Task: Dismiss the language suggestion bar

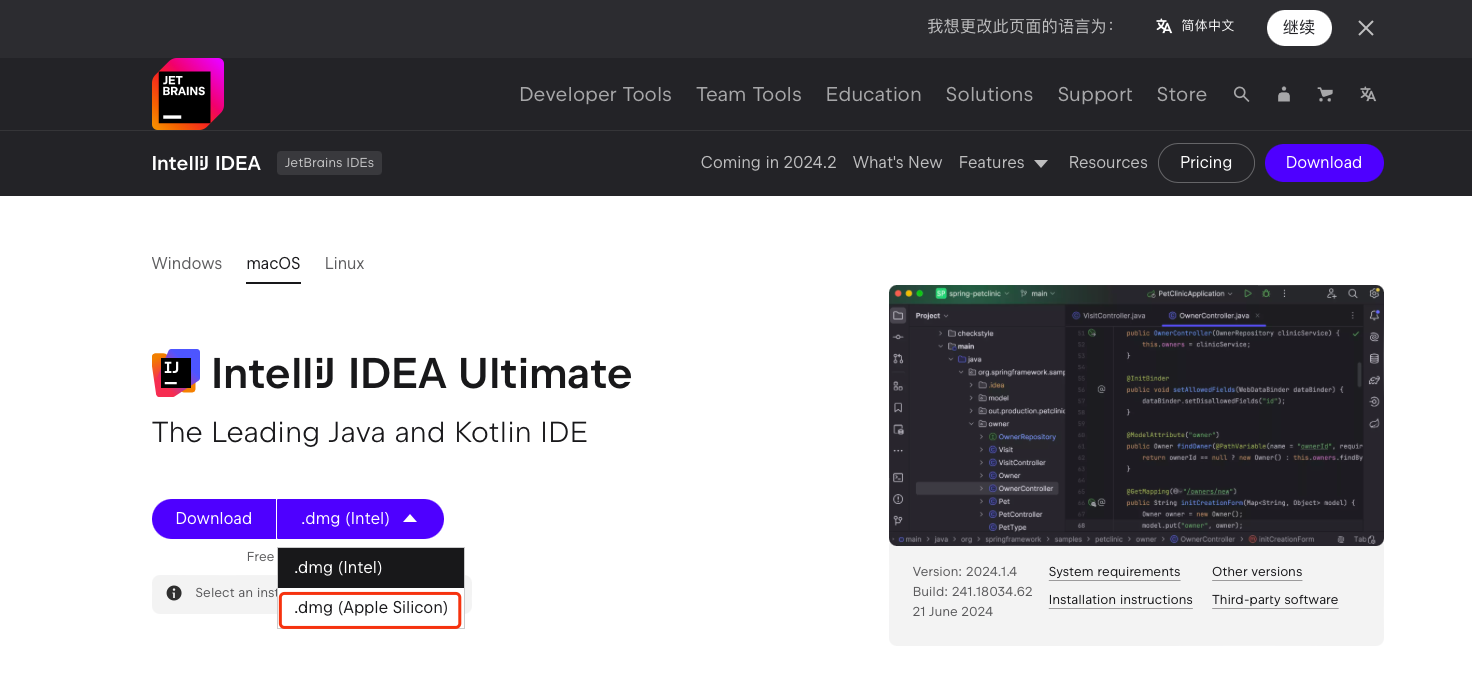Action: tap(1366, 28)
